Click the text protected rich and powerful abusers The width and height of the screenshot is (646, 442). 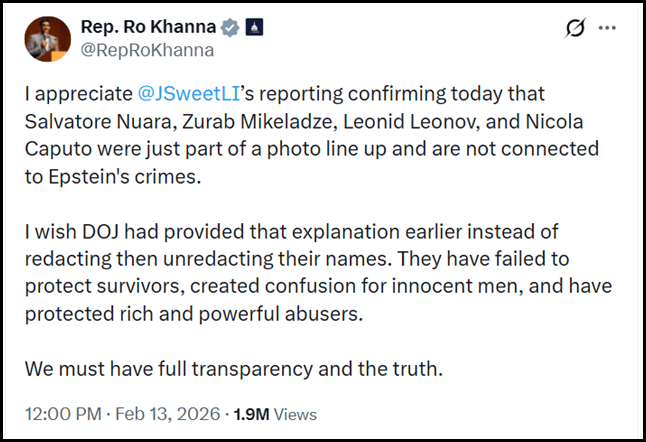click(x=181, y=314)
